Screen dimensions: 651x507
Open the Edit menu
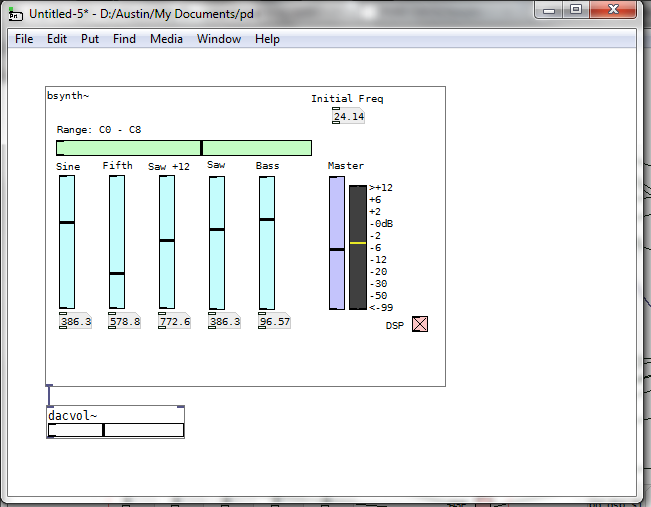(x=57, y=39)
